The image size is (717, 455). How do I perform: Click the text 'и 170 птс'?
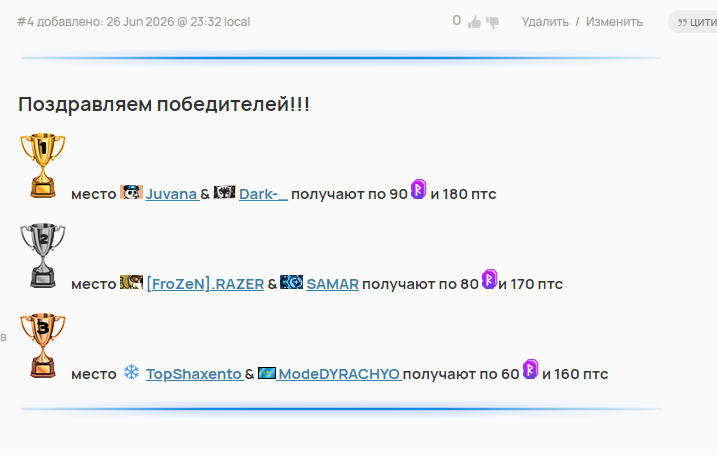(x=530, y=284)
